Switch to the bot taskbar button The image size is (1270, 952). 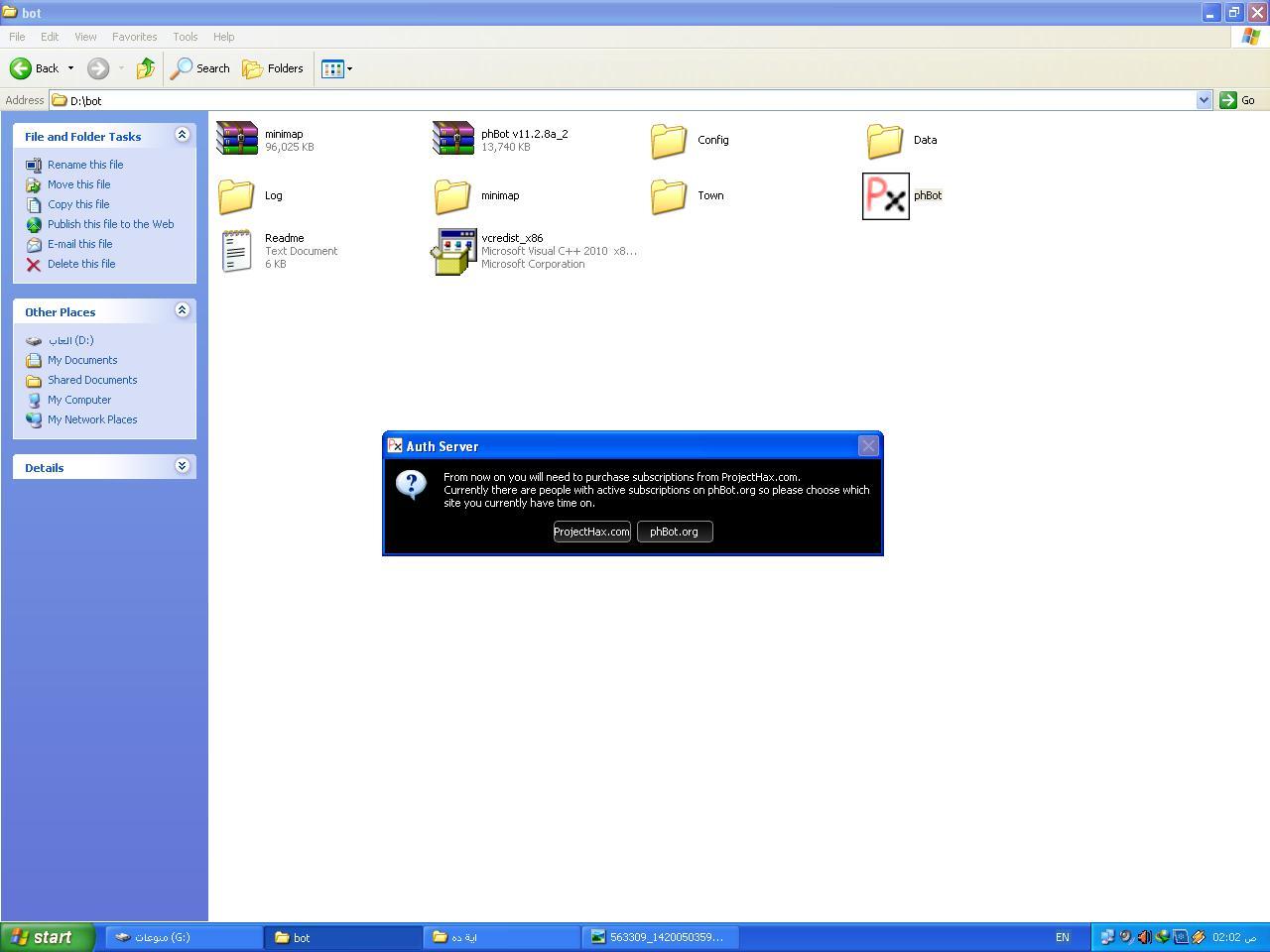(342, 937)
